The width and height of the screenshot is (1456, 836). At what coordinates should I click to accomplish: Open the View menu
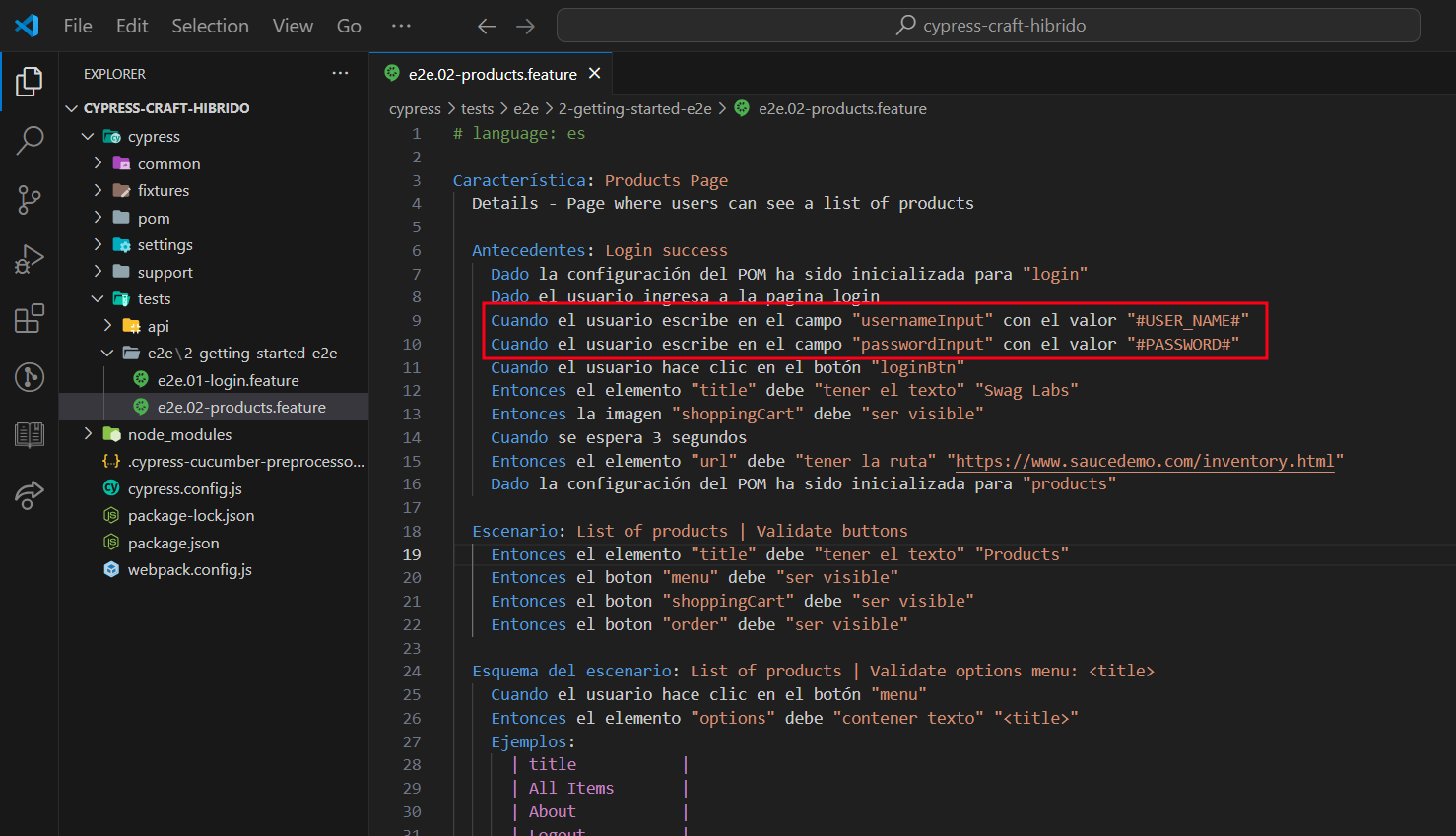coord(293,26)
